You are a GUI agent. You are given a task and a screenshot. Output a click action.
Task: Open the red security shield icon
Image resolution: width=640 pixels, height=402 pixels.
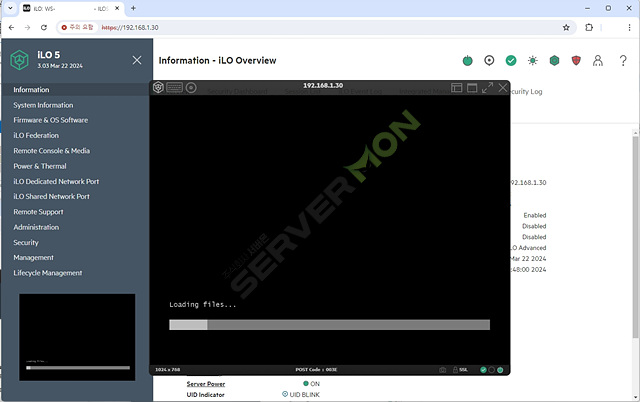576,60
